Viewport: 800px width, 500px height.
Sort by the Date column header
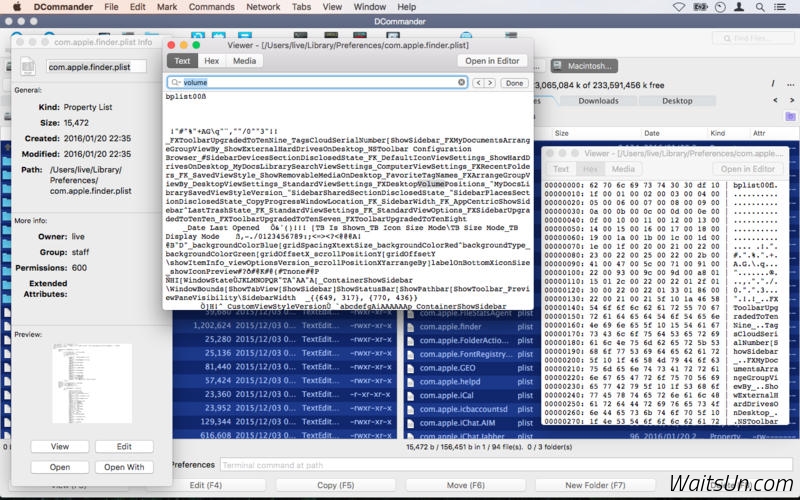tap(652, 133)
